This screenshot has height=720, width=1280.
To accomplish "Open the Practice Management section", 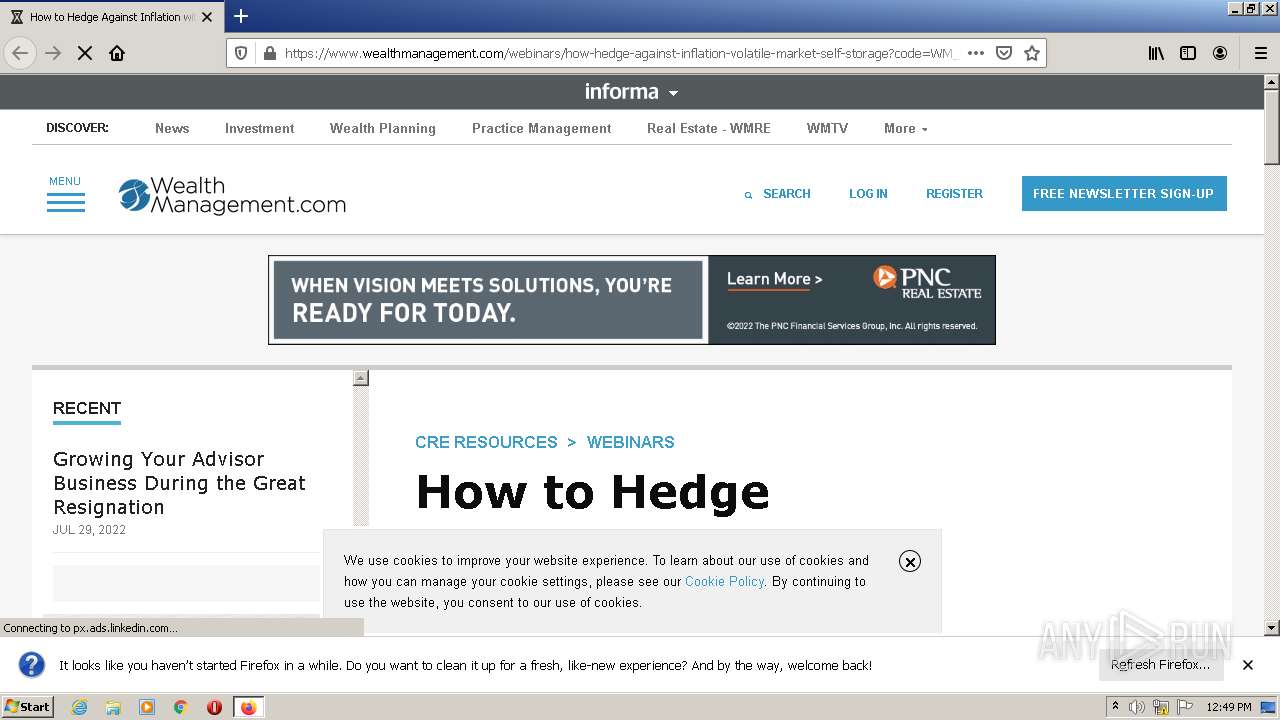I will click(x=542, y=128).
